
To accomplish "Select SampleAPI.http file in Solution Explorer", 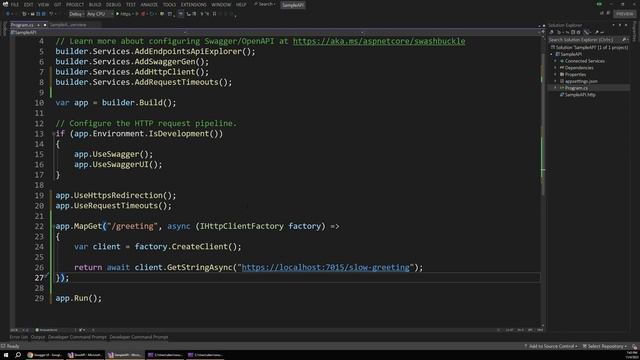I will (x=580, y=95).
